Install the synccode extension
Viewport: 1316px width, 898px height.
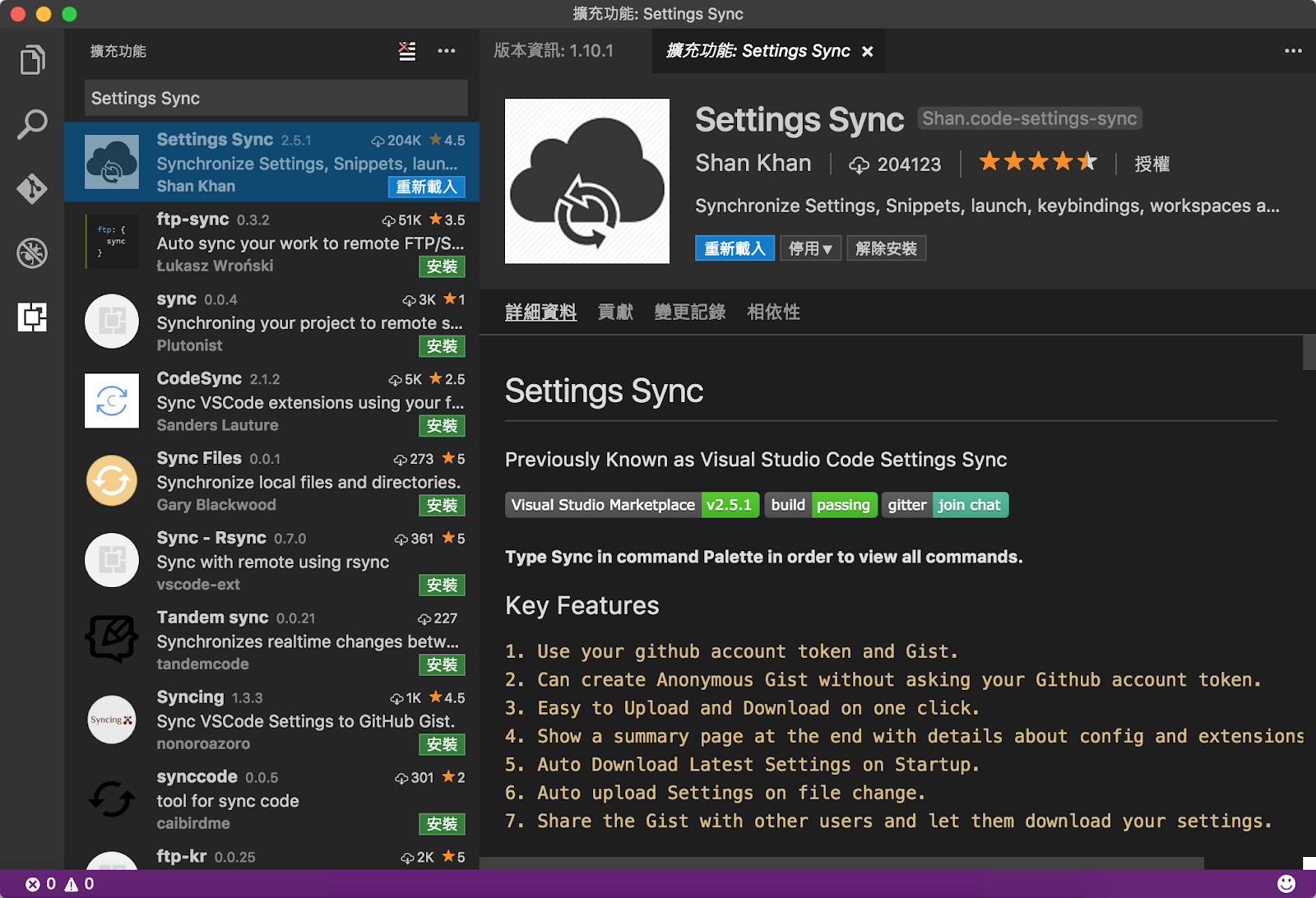(442, 824)
